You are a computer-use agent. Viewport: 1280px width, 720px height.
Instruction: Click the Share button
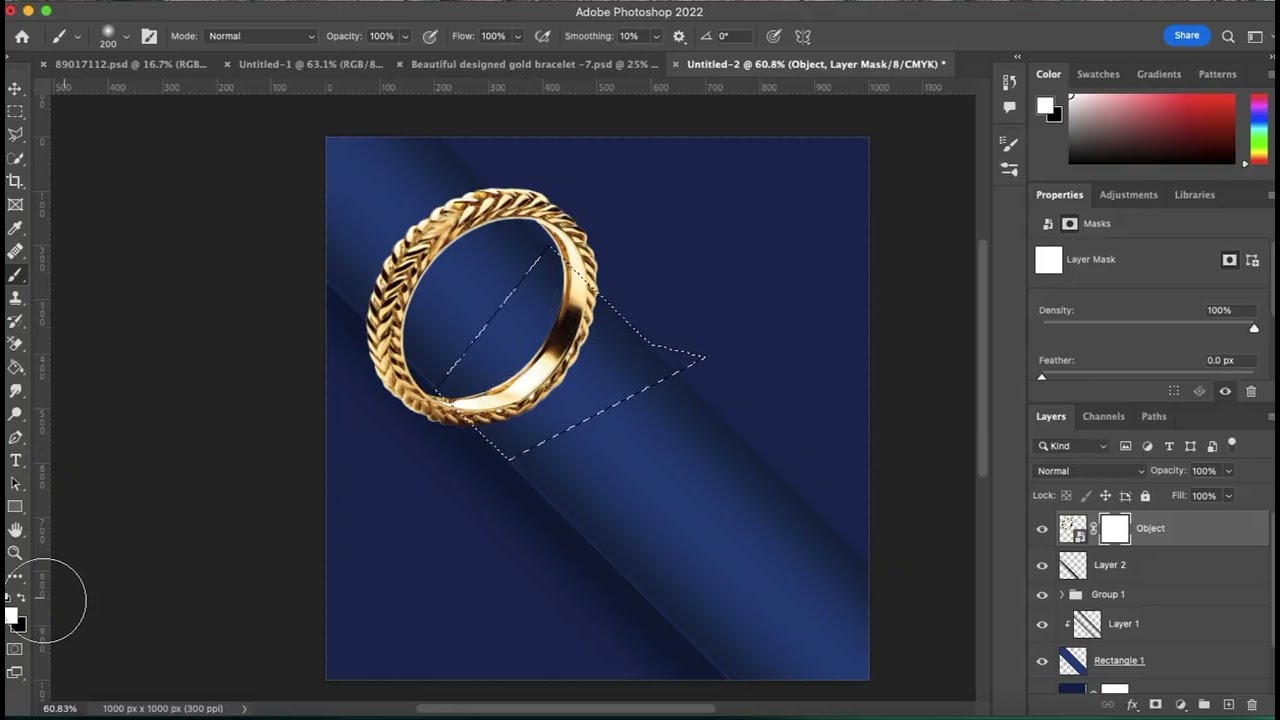pyautogui.click(x=1187, y=36)
